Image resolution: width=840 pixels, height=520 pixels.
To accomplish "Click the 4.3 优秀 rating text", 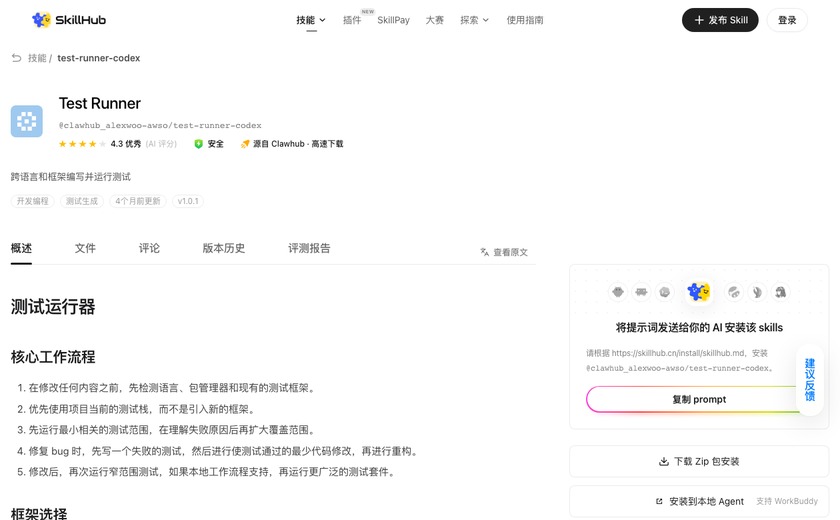I will pyautogui.click(x=126, y=144).
